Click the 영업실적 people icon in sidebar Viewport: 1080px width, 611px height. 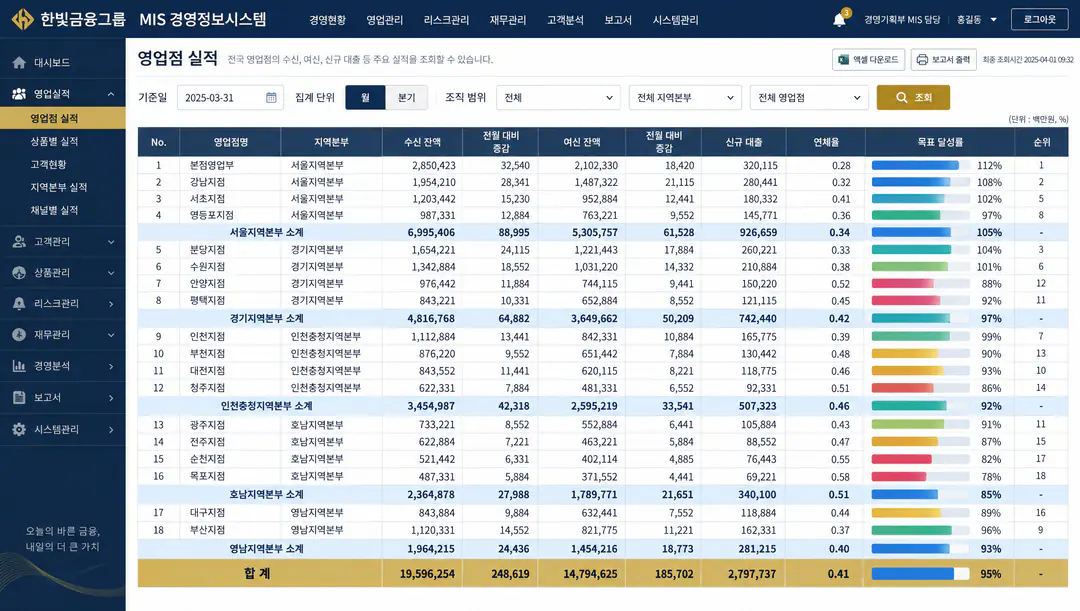coord(19,94)
